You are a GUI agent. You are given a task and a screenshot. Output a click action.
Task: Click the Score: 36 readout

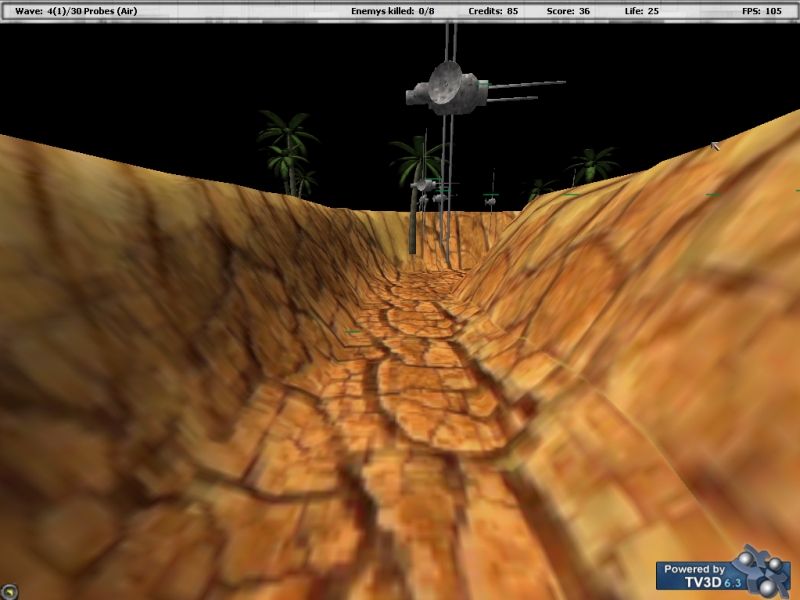pos(568,11)
